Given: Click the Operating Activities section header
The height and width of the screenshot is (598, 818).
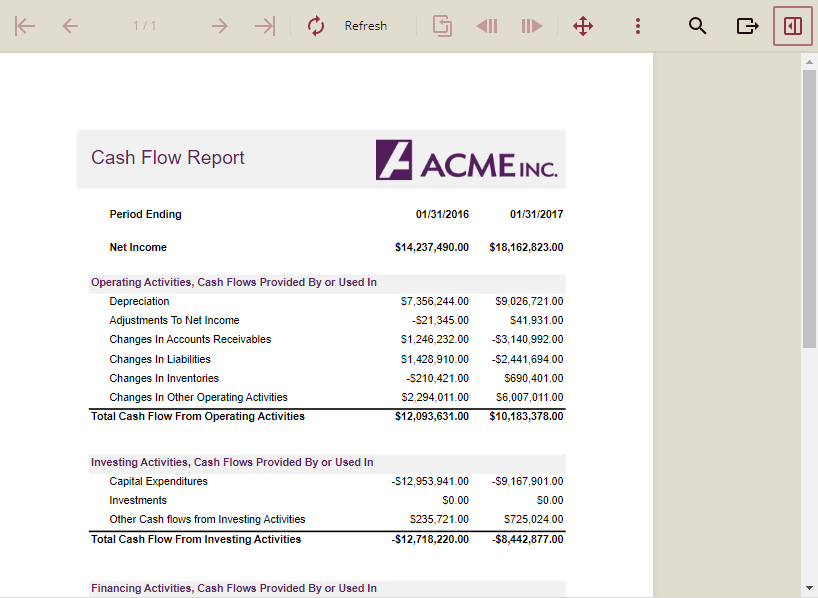Looking at the screenshot, I should point(234,283).
